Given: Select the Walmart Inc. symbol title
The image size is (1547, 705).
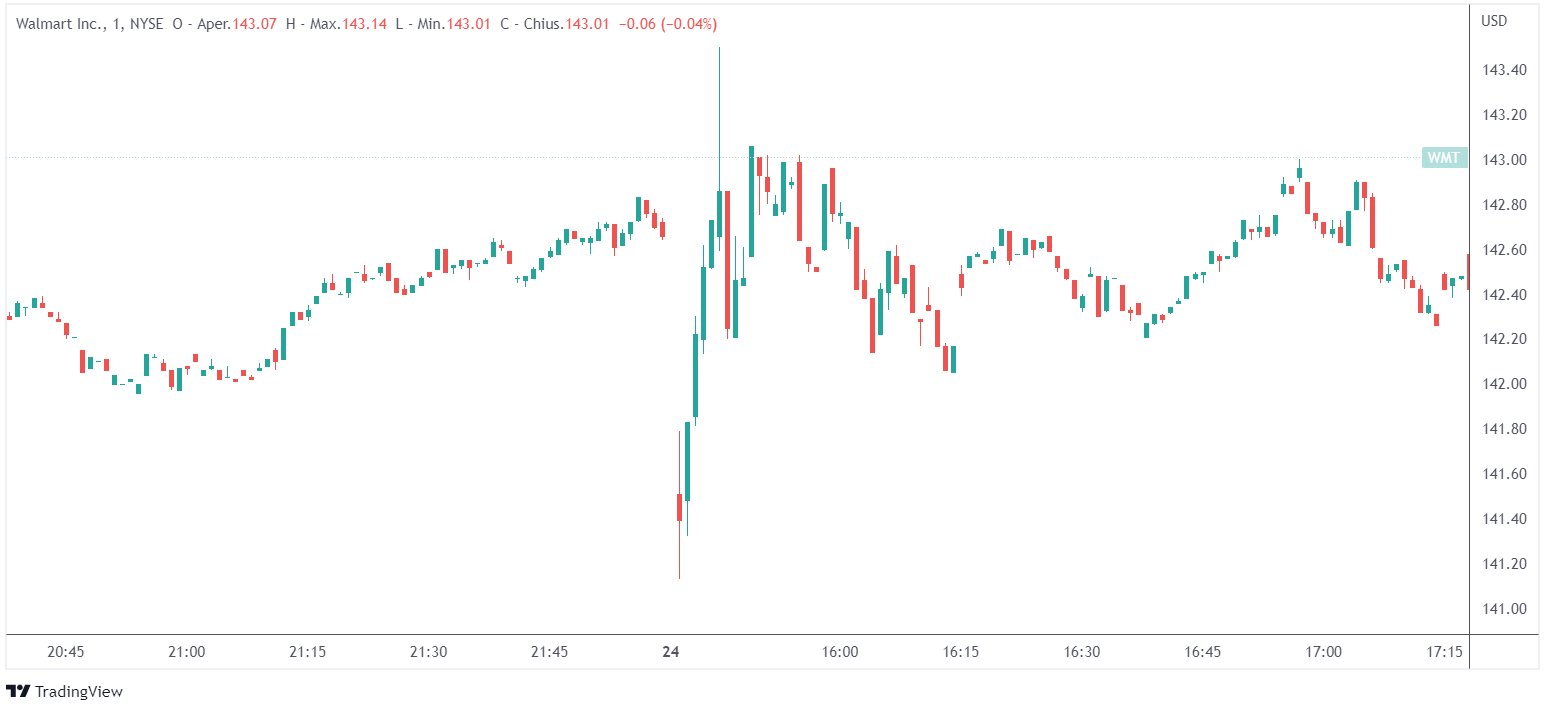Looking at the screenshot, I should coord(59,24).
